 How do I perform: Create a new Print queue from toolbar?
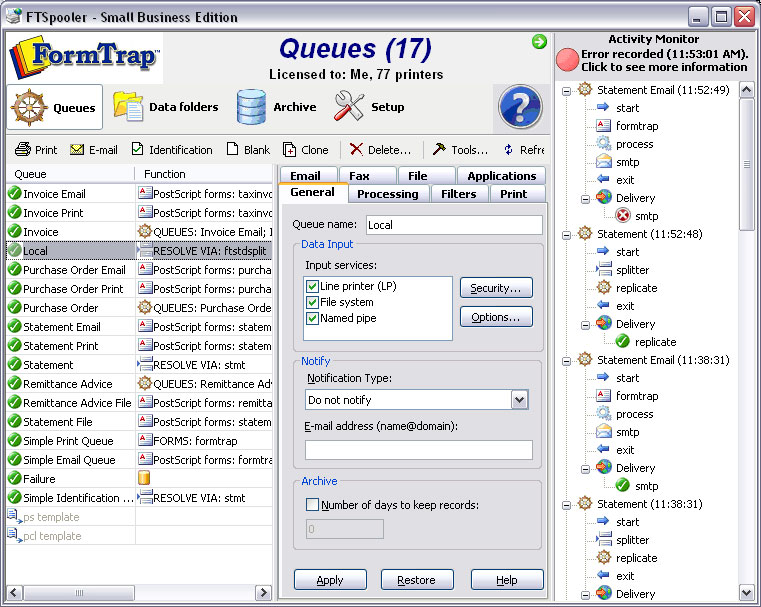(x=36, y=149)
